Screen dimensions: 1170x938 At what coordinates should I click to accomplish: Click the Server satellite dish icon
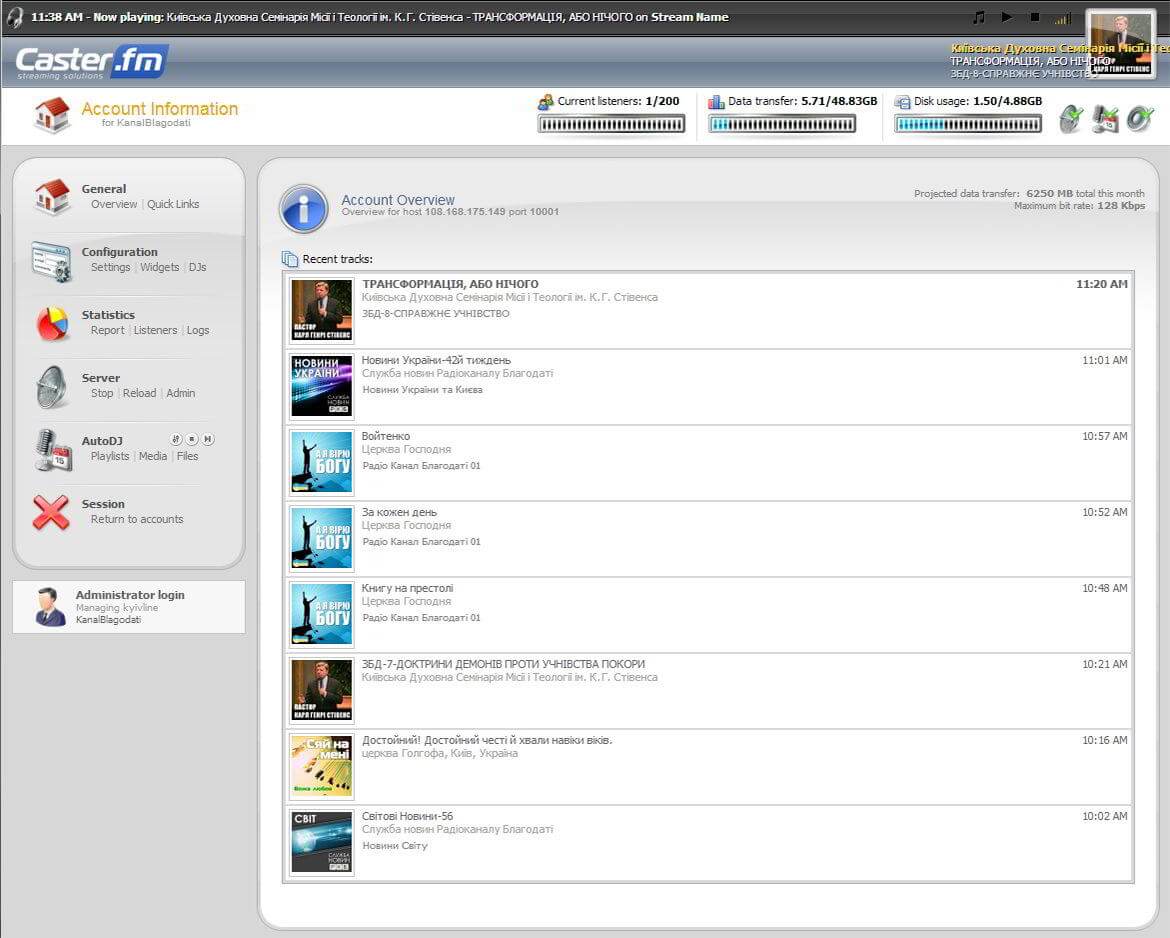pos(52,386)
